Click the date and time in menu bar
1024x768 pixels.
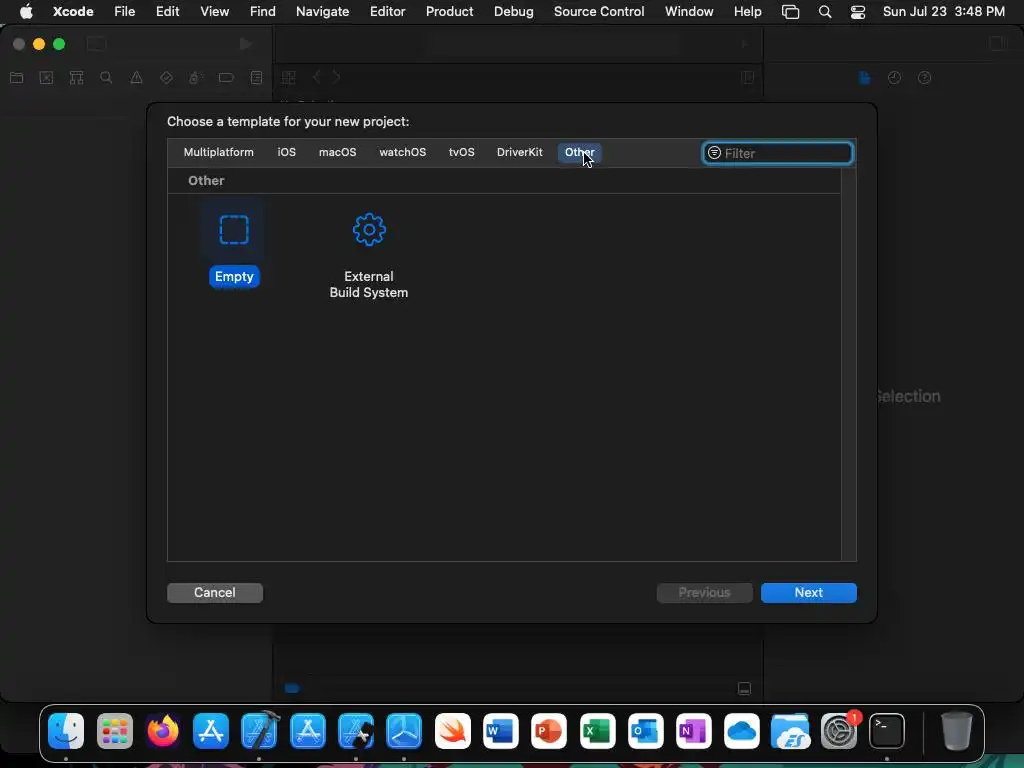click(x=944, y=11)
